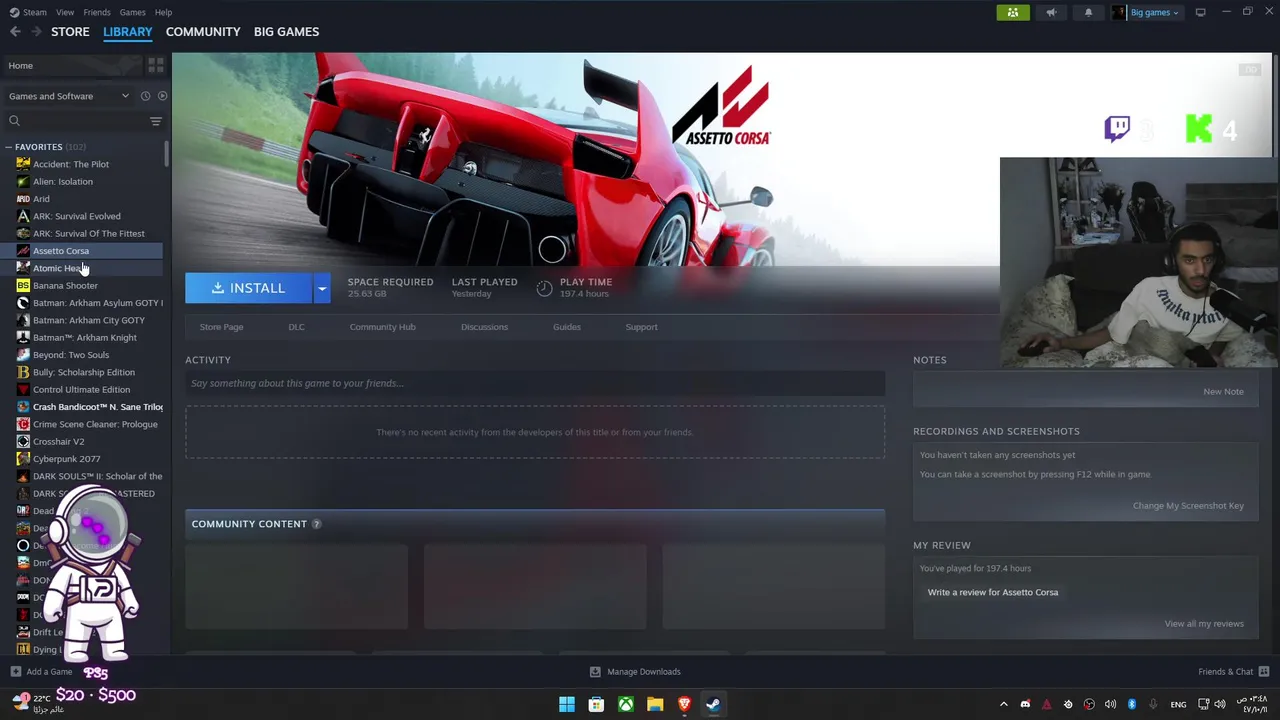This screenshot has height=720, width=1280.
Task: Open Brave browser from taskbar
Action: [684, 705]
